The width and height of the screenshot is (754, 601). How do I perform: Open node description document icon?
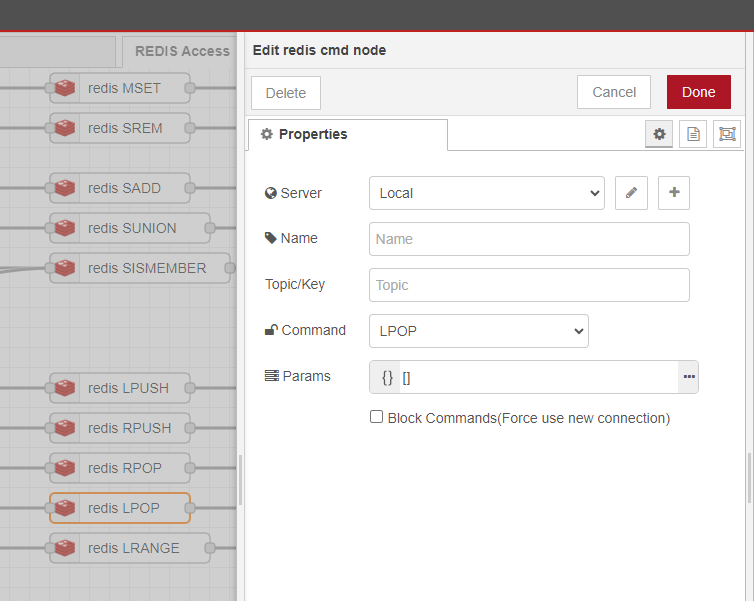(693, 134)
